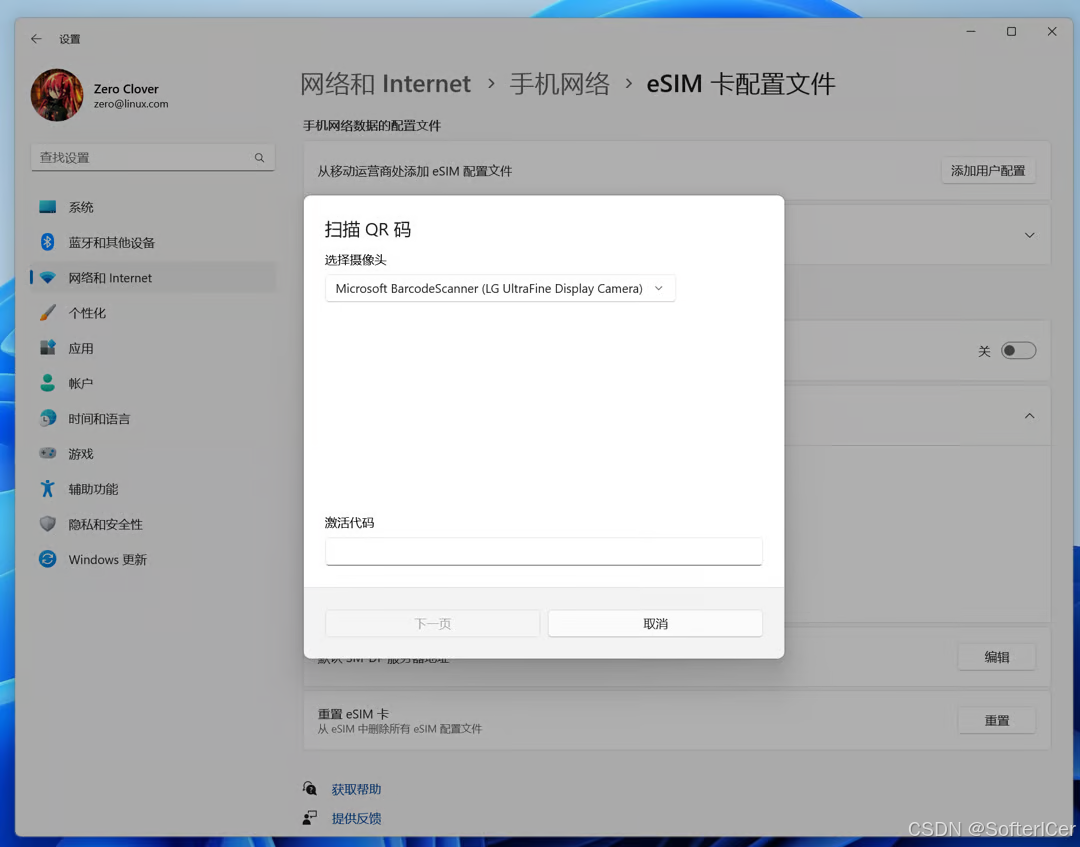Select the Windows 更新 refresh icon
Screen dimensions: 1080x847
pos(48,558)
